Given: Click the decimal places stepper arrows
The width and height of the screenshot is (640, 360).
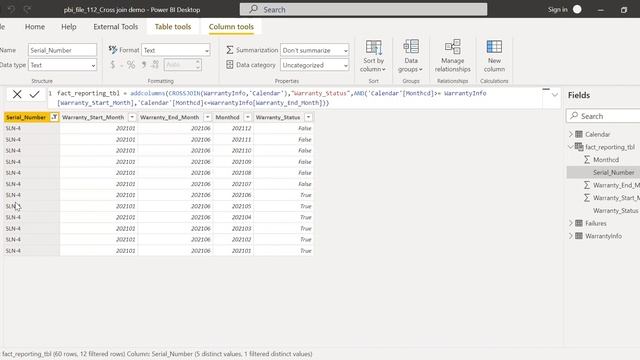Looking at the screenshot, I should pyautogui.click(x=198, y=64).
